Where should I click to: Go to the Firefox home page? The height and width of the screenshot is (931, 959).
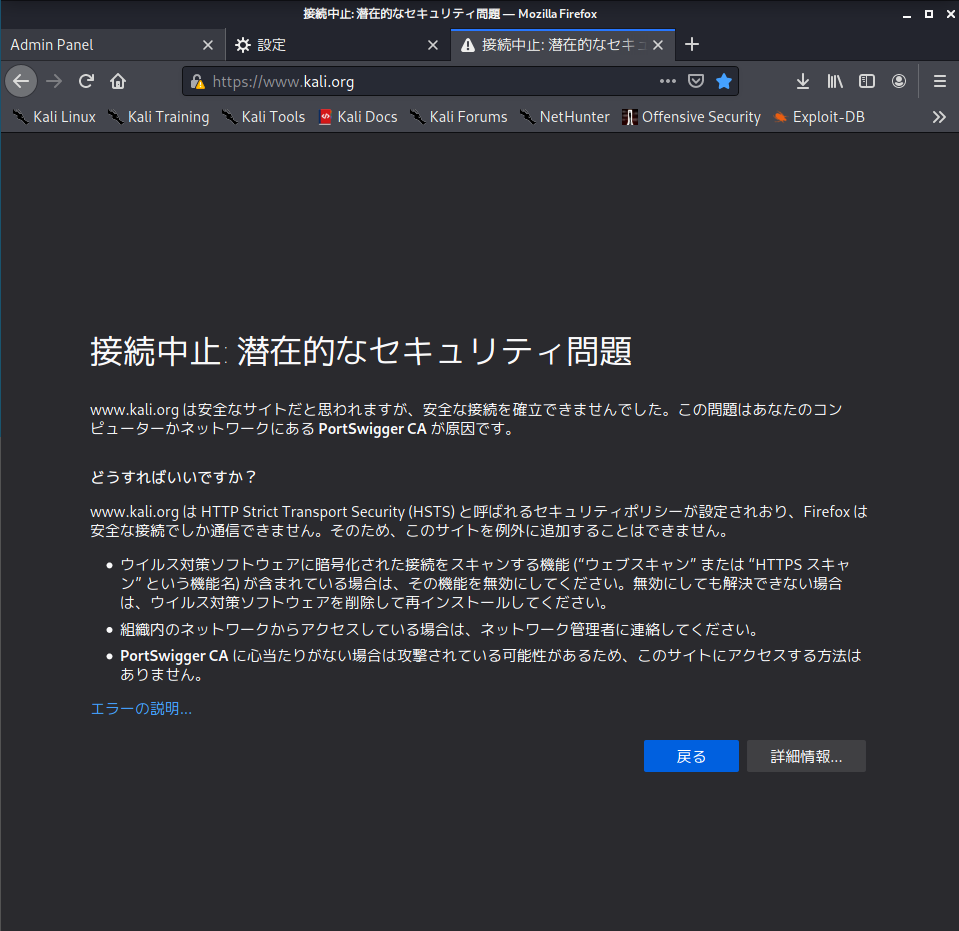(x=118, y=81)
